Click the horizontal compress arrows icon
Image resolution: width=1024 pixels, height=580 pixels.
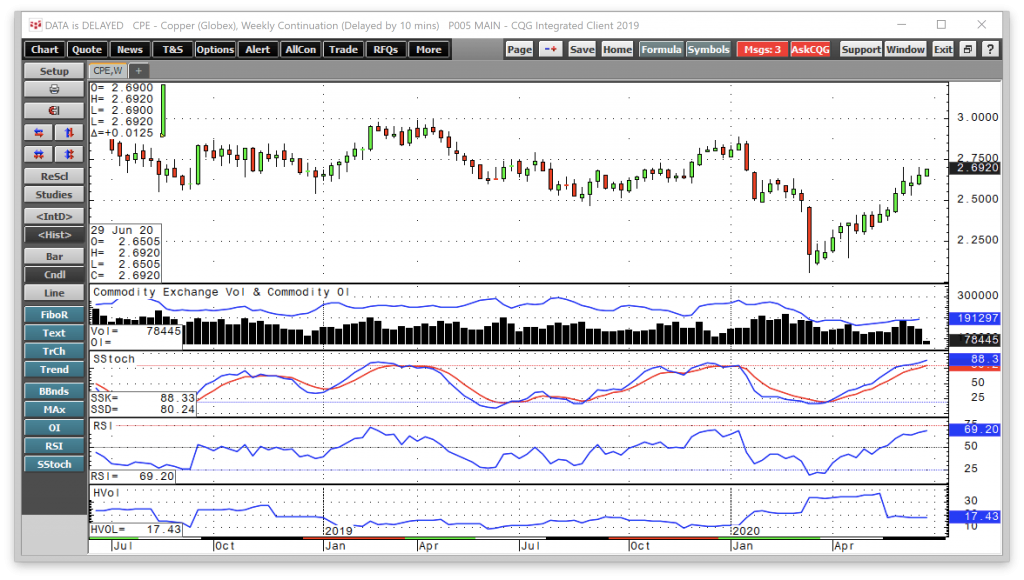point(40,153)
